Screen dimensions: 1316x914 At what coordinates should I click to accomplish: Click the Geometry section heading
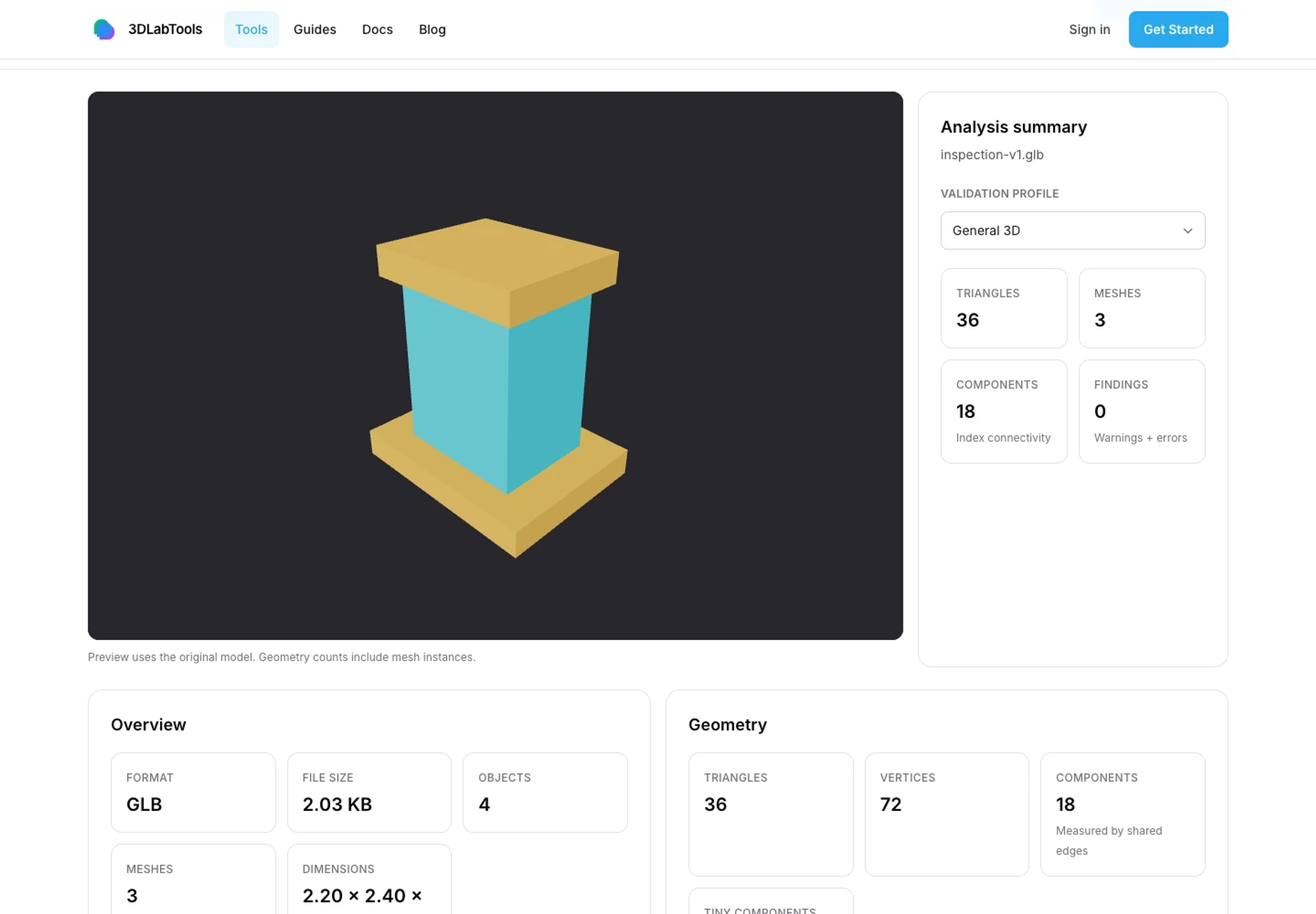727,724
